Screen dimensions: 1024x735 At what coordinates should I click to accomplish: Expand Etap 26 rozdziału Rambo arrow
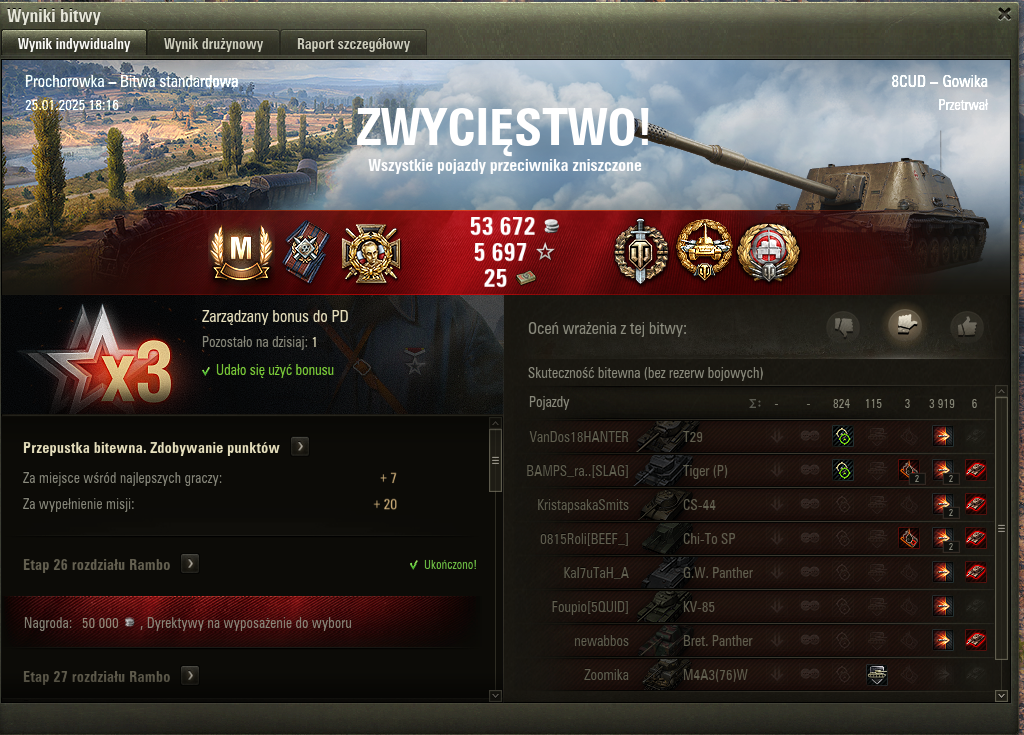(190, 564)
